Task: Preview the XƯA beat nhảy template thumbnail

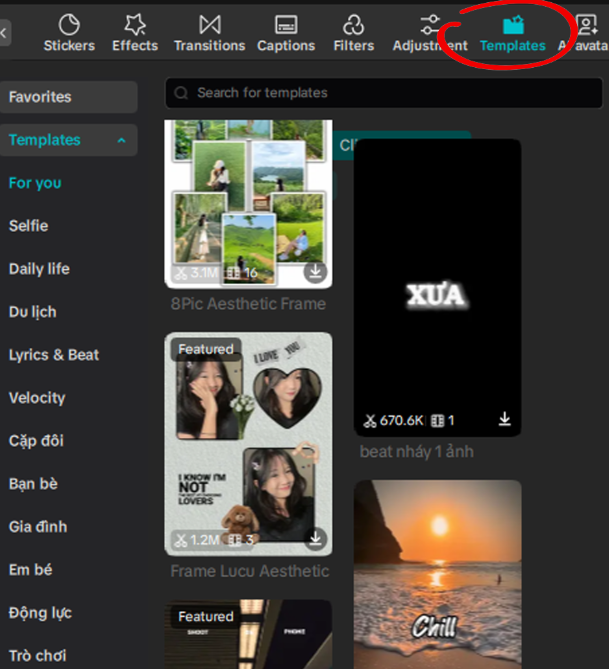Action: 437,287
